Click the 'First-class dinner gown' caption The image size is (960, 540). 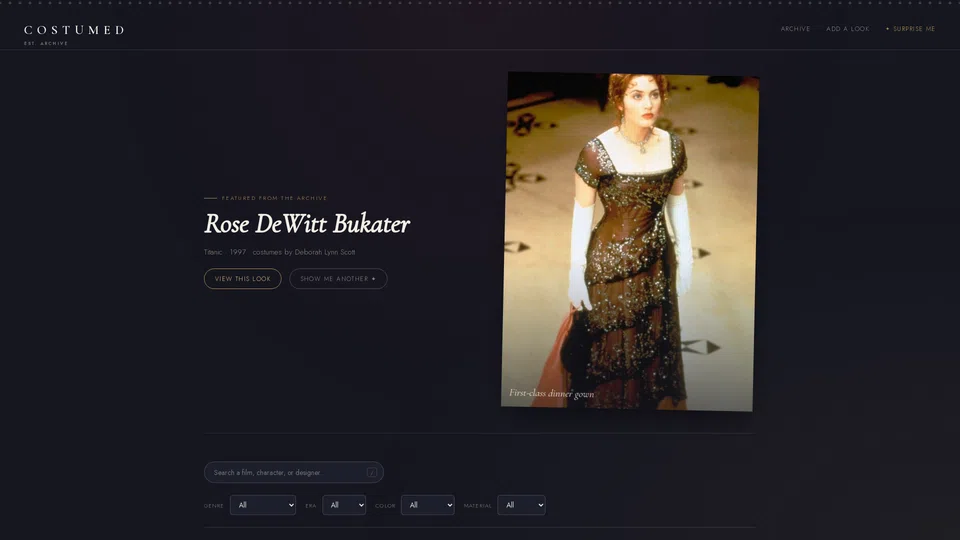click(552, 394)
